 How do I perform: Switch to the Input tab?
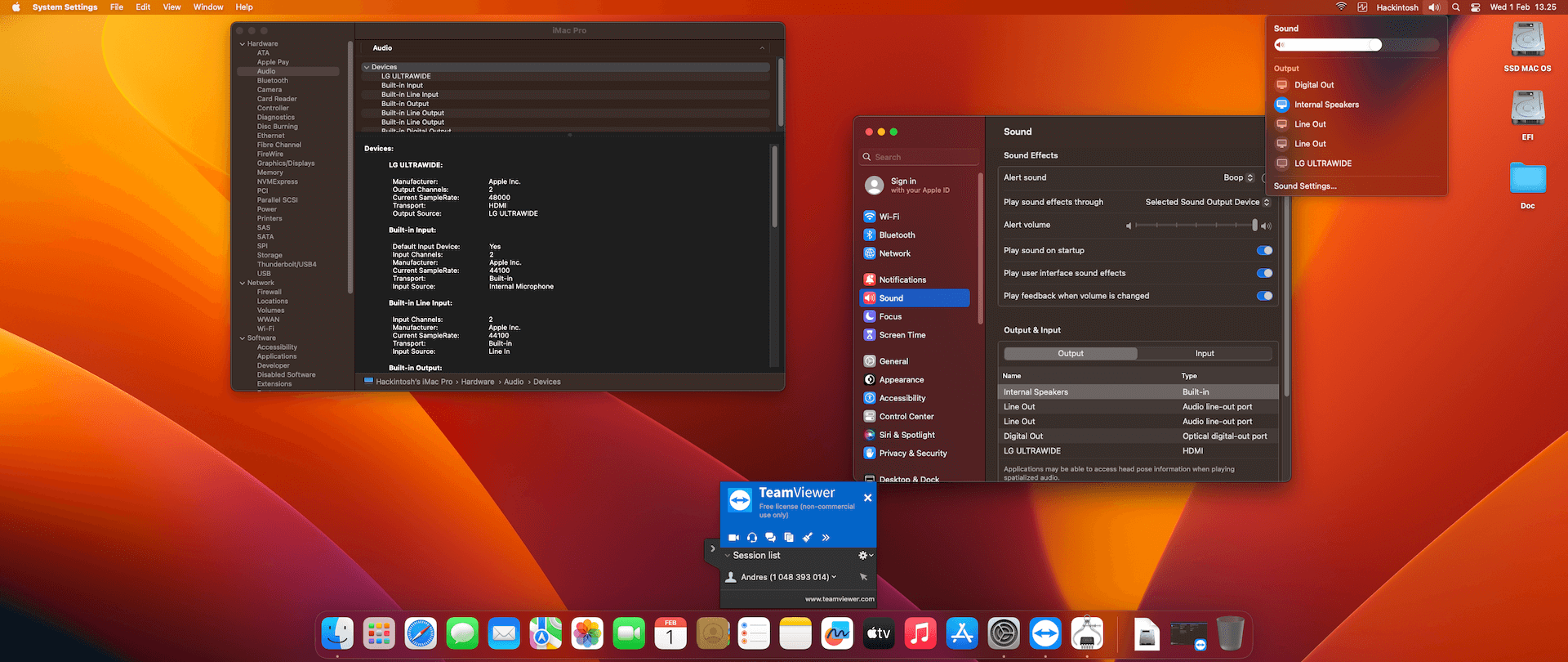coord(1205,354)
